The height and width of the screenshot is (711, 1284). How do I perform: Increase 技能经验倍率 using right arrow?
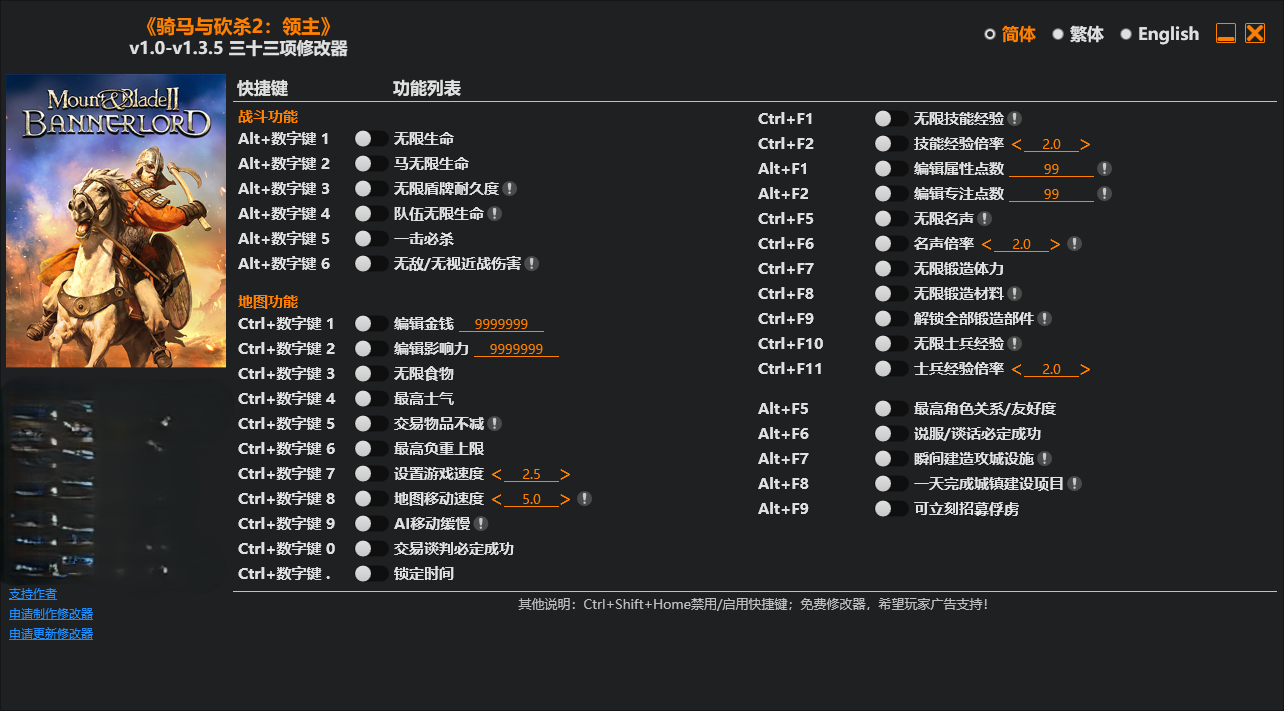tap(1085, 144)
